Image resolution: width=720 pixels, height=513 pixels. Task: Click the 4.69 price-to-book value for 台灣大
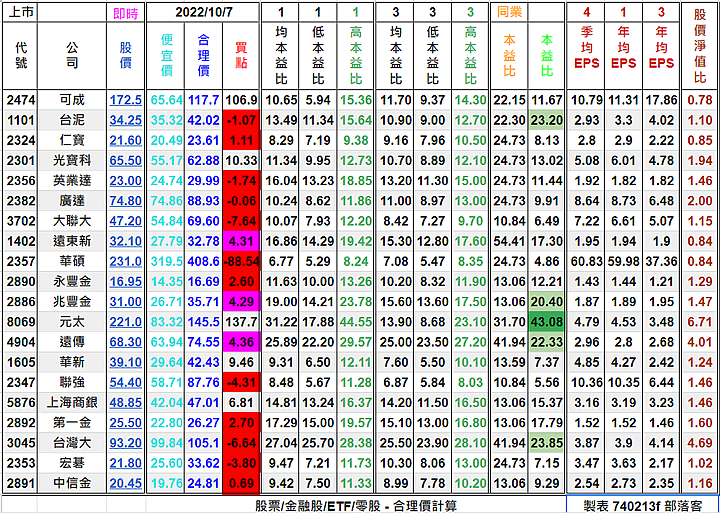[x=700, y=443]
